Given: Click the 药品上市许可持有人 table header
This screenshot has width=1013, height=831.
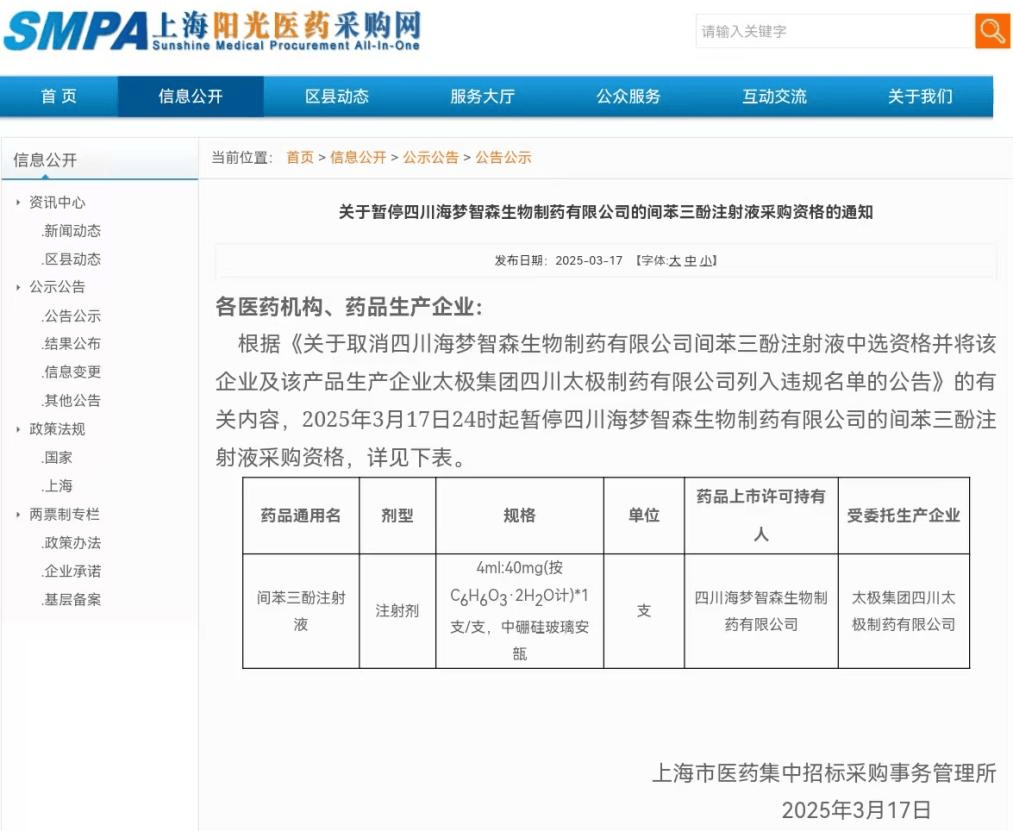Looking at the screenshot, I should [761, 515].
